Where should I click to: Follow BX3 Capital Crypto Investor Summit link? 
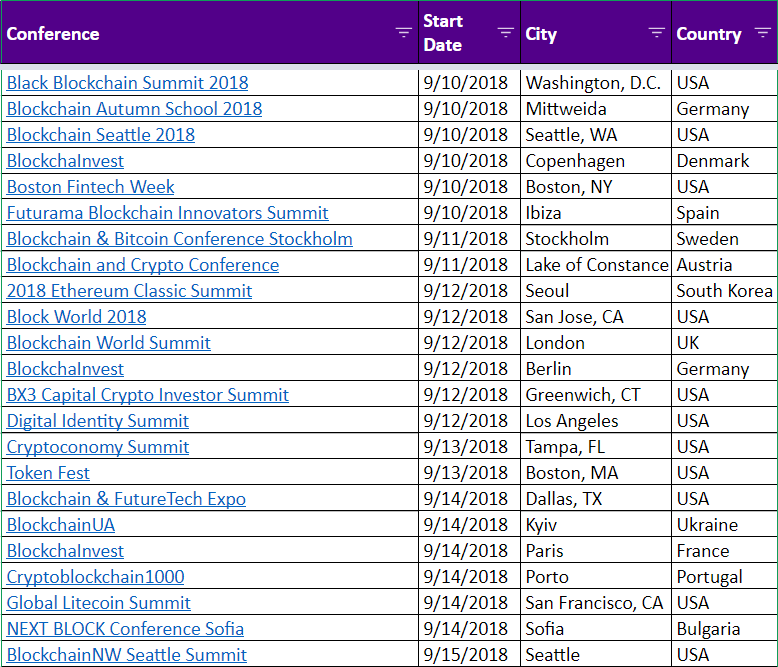[147, 395]
